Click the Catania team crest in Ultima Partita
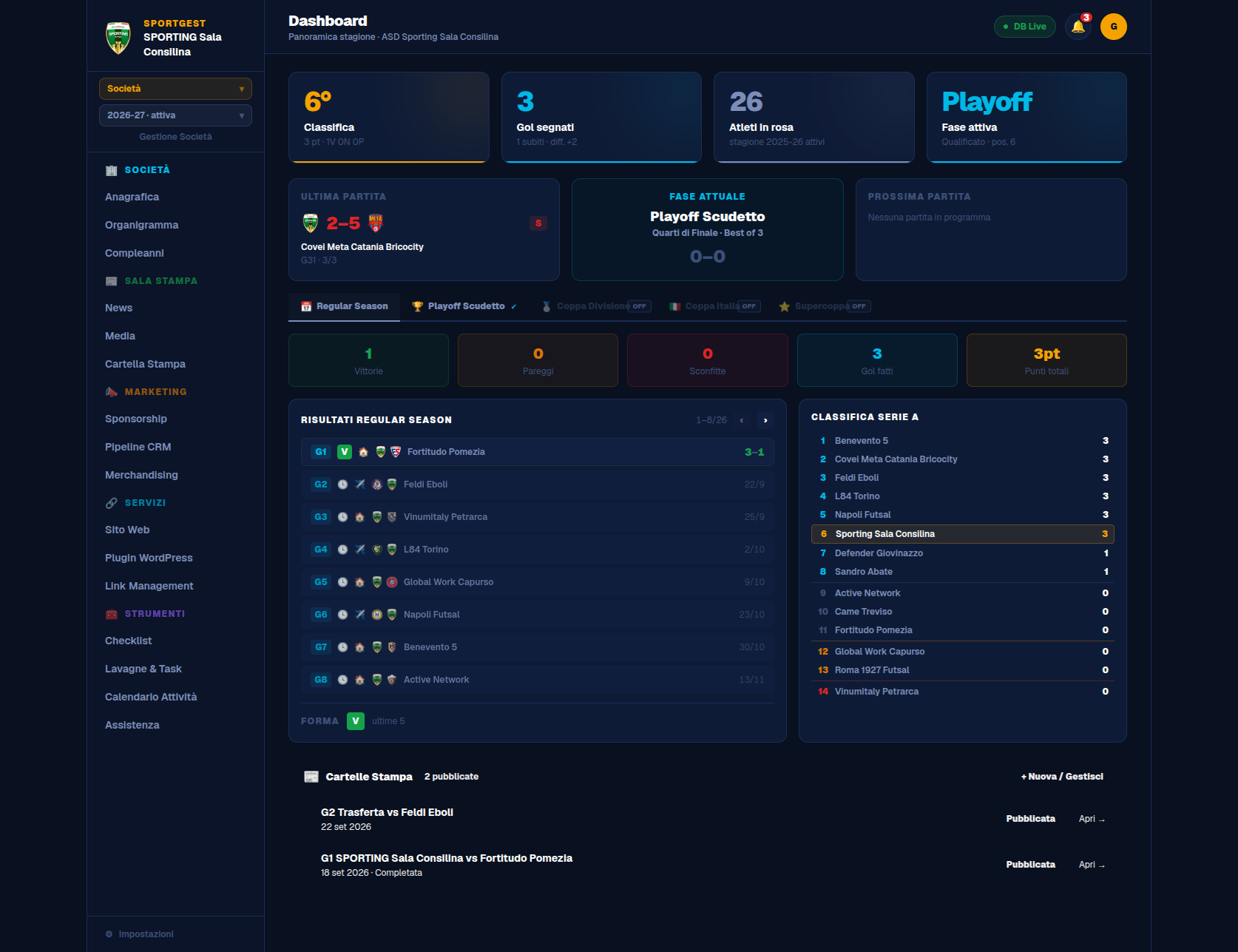 coord(376,223)
